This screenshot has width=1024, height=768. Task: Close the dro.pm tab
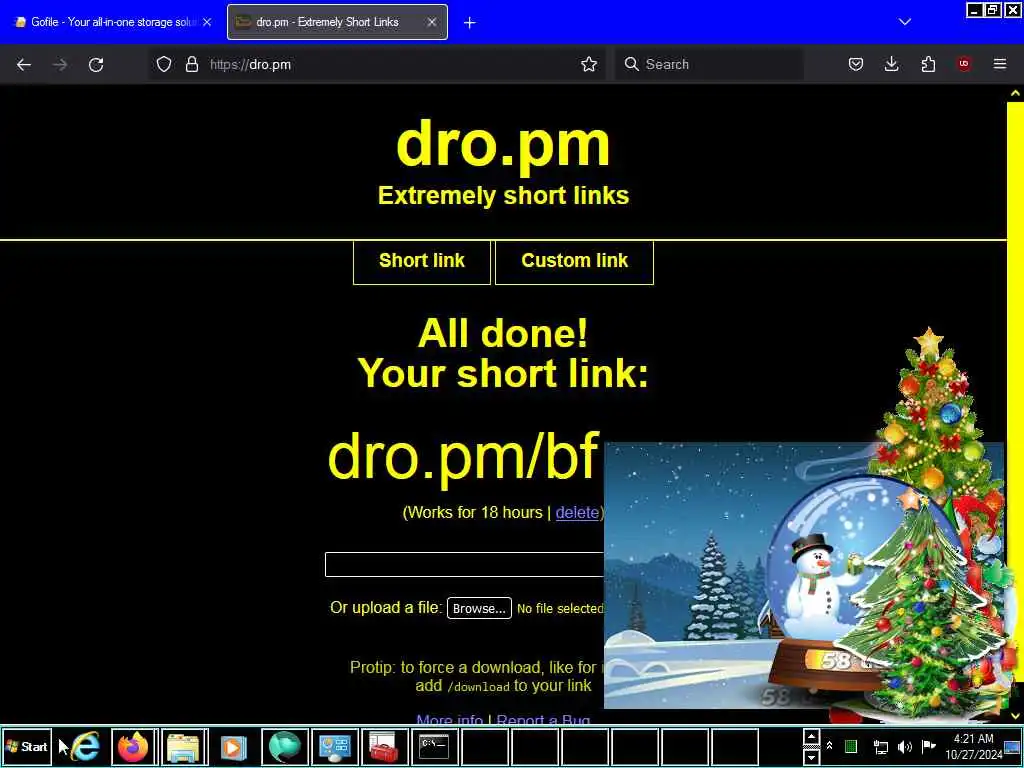pos(432,22)
